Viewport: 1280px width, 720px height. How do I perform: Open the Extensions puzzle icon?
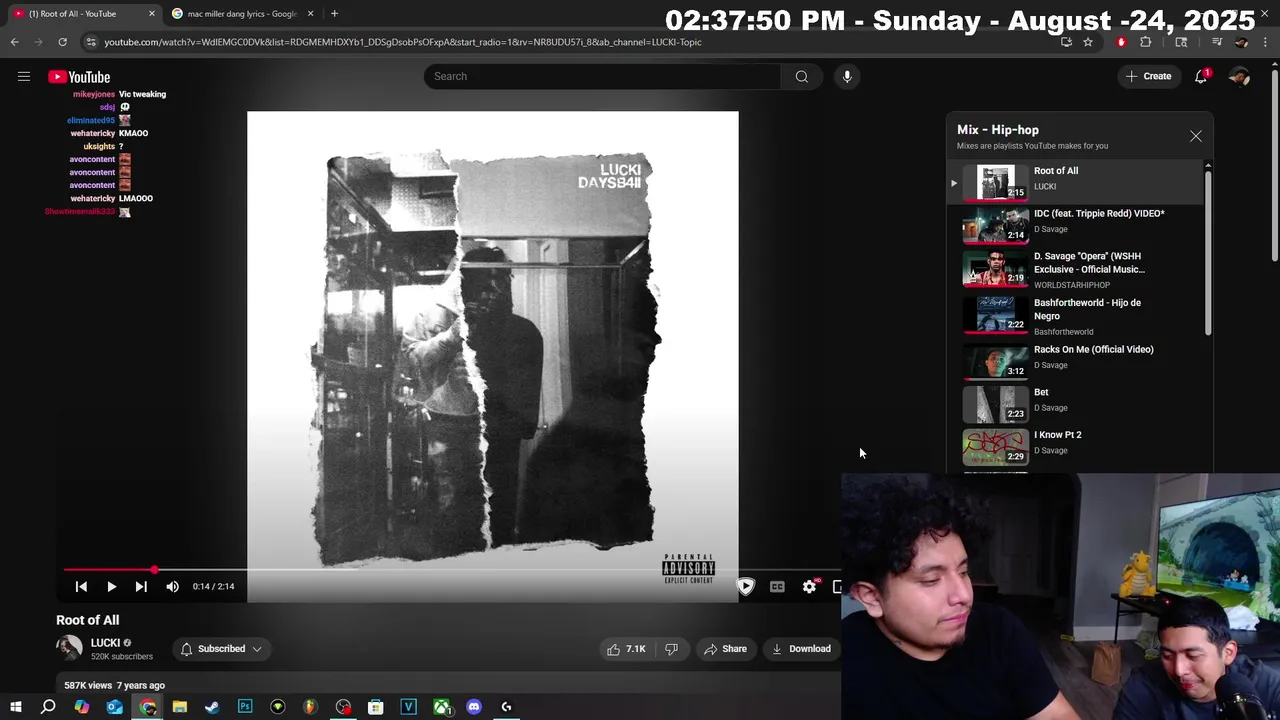click(1146, 42)
